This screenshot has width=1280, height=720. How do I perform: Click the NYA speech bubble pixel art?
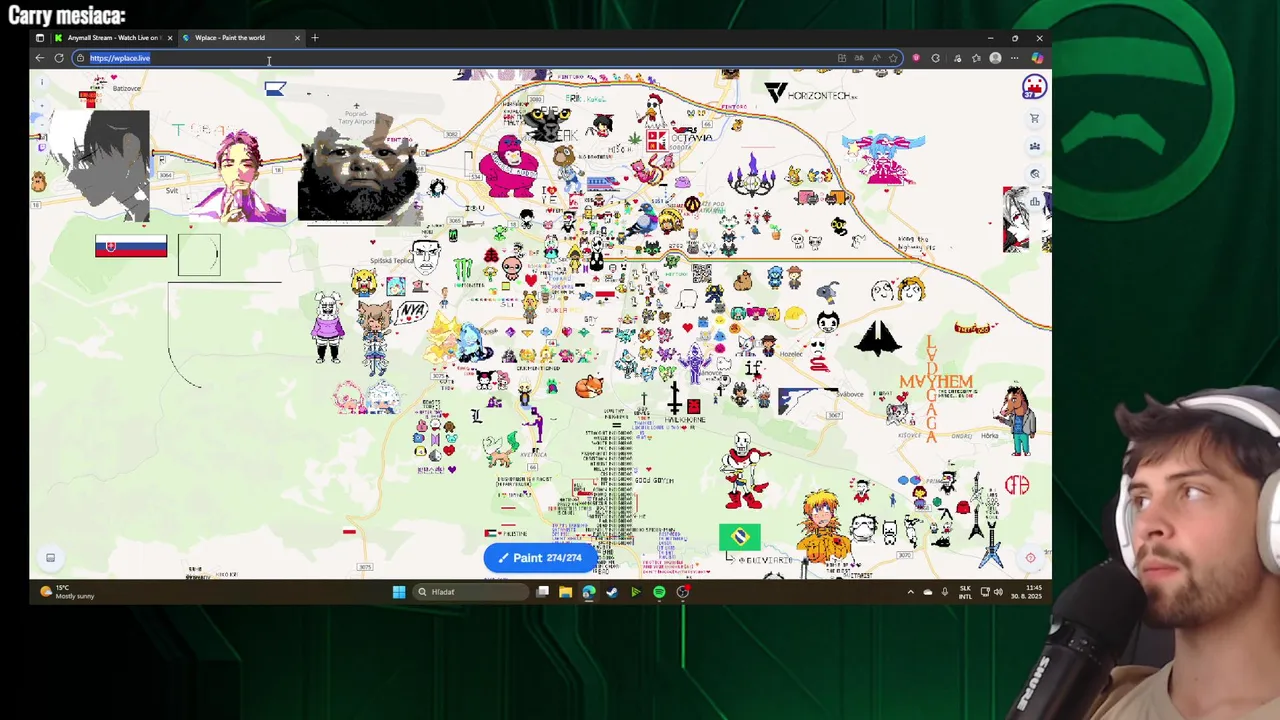(x=412, y=311)
